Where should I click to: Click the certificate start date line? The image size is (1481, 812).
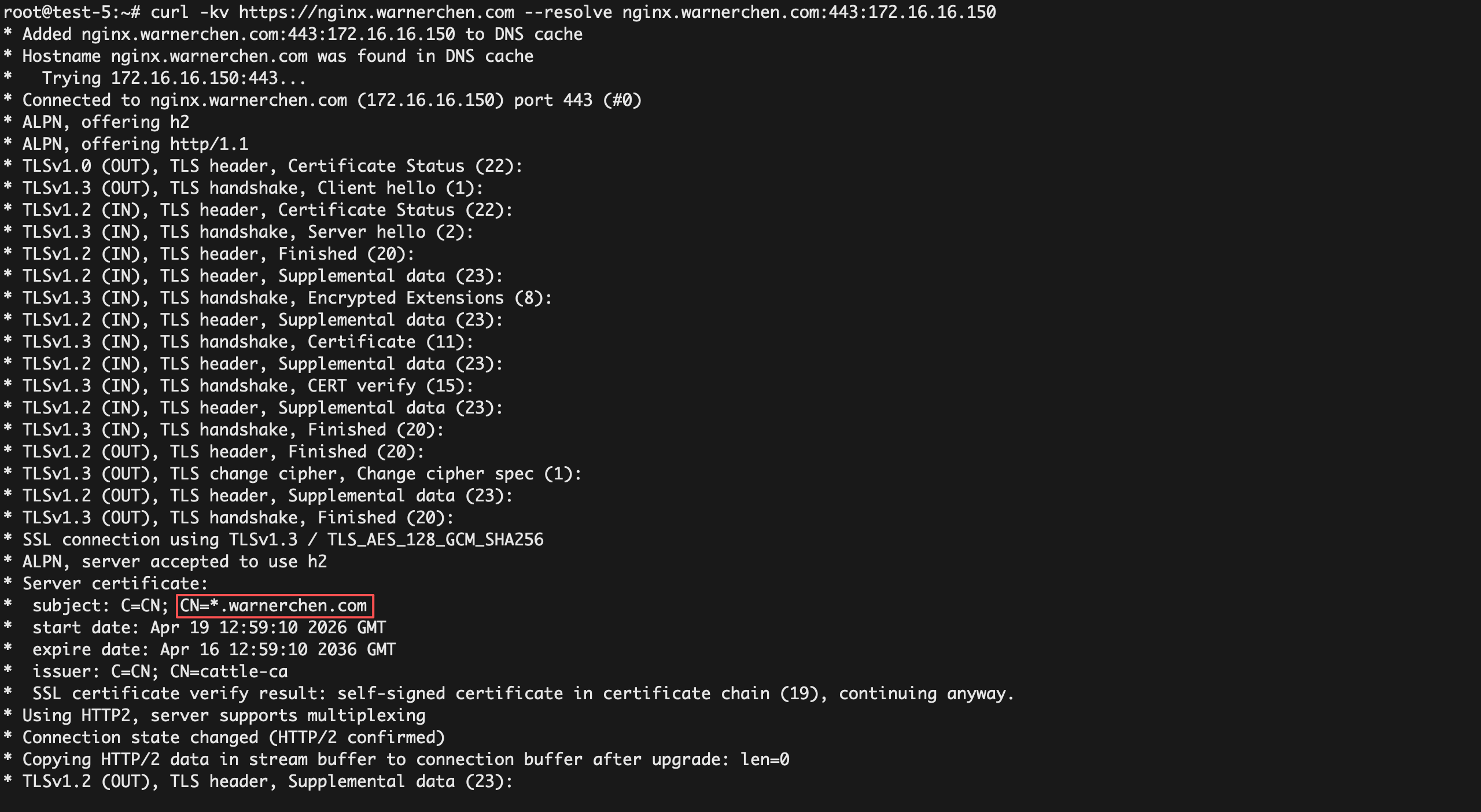coord(209,628)
